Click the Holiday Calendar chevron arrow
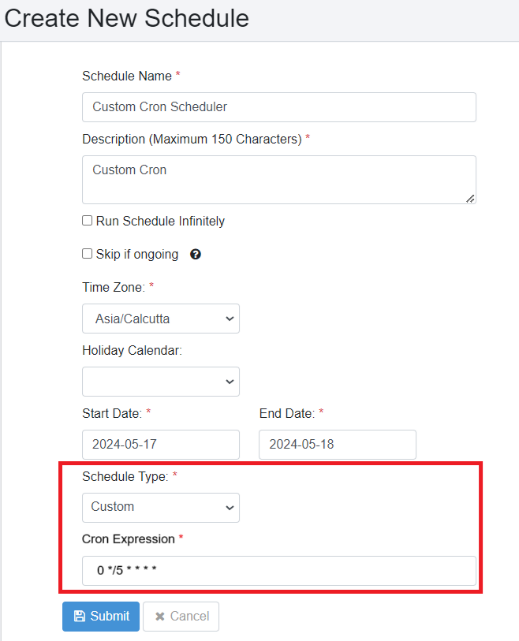519x641 pixels. (230, 382)
